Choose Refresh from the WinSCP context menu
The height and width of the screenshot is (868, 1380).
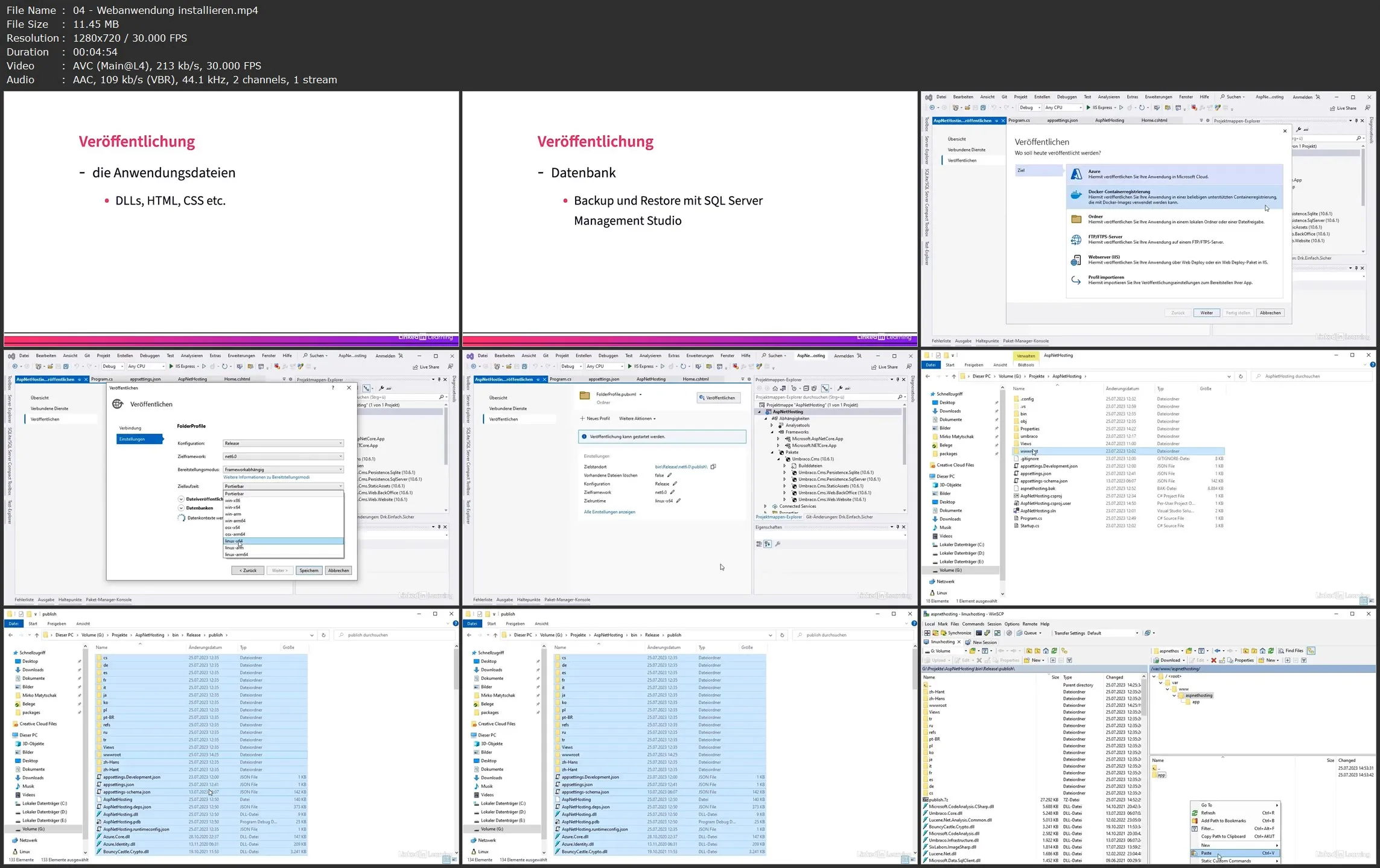point(1235,813)
